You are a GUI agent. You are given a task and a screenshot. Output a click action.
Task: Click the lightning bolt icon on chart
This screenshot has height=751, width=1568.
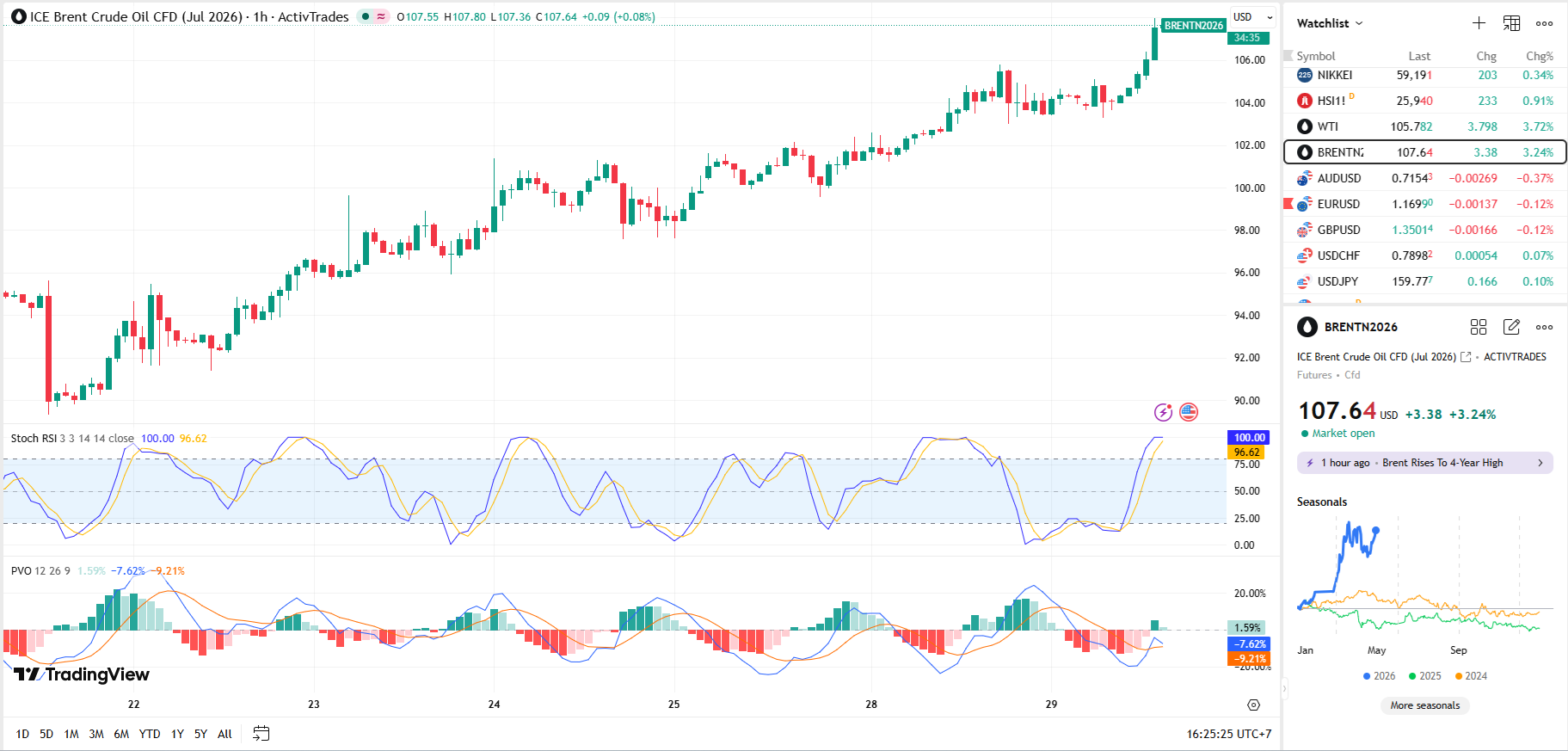tap(1163, 412)
